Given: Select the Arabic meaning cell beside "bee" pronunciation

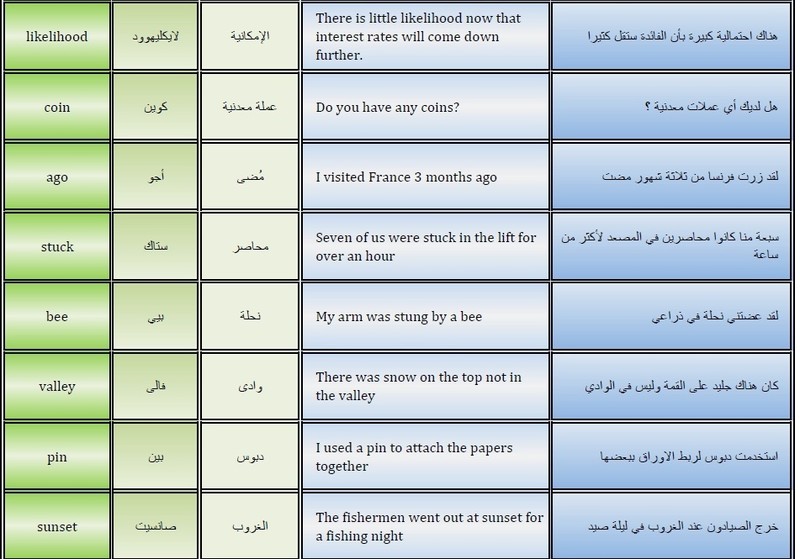Looking at the screenshot, I should [250, 316].
